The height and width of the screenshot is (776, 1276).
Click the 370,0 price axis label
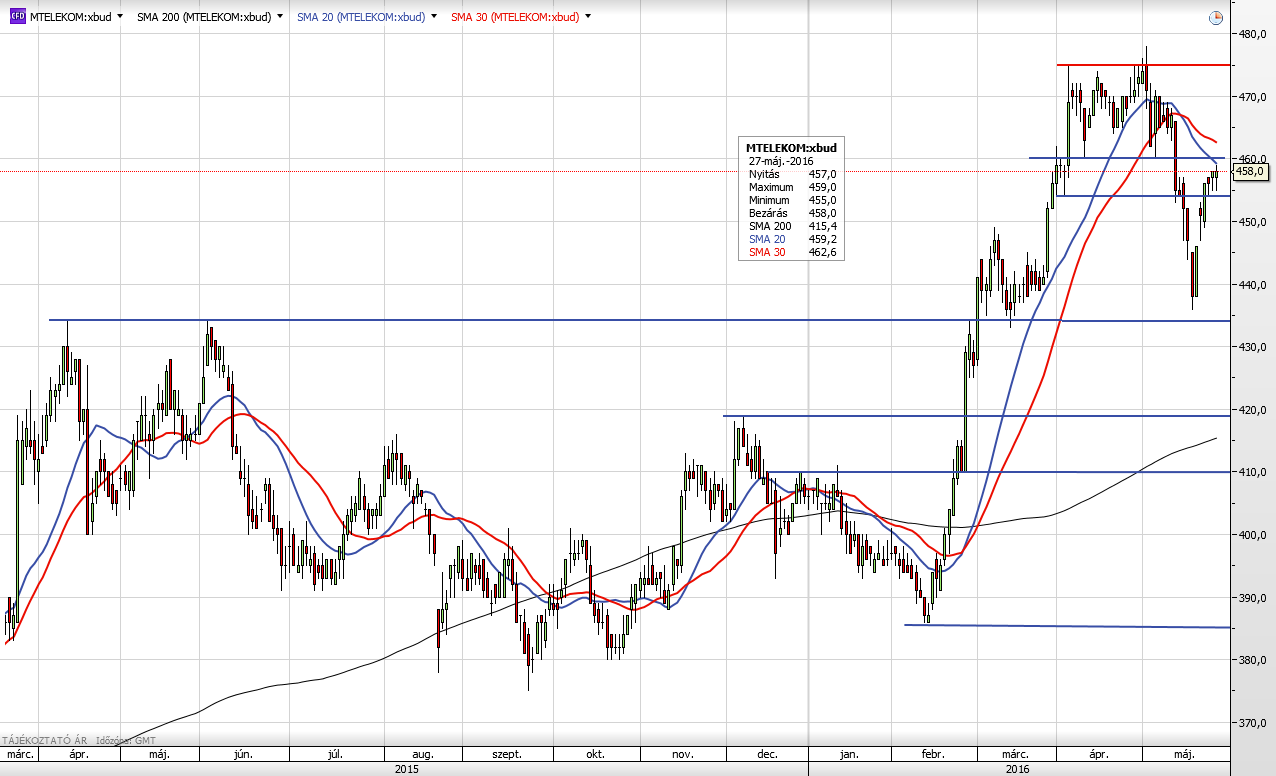(x=1253, y=723)
